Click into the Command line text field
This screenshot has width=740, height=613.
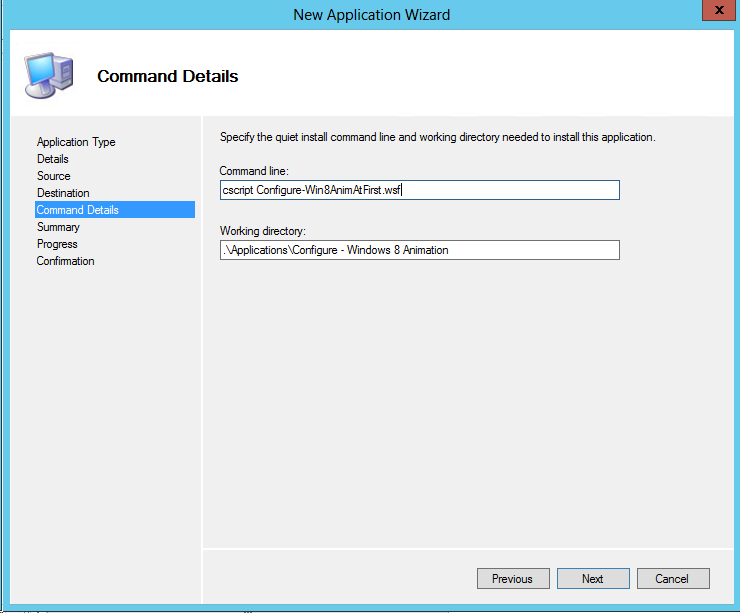pyautogui.click(x=420, y=190)
